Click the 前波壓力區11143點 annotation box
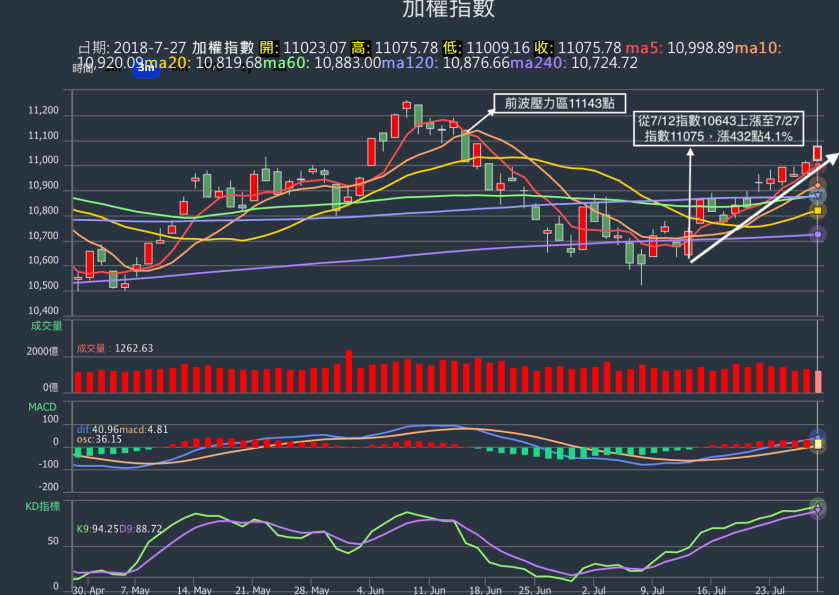 click(560, 102)
